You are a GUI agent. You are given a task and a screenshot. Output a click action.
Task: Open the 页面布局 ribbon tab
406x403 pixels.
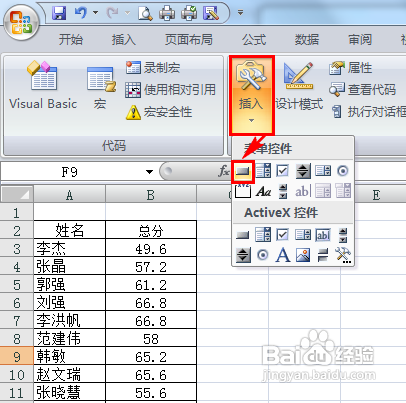(189, 40)
